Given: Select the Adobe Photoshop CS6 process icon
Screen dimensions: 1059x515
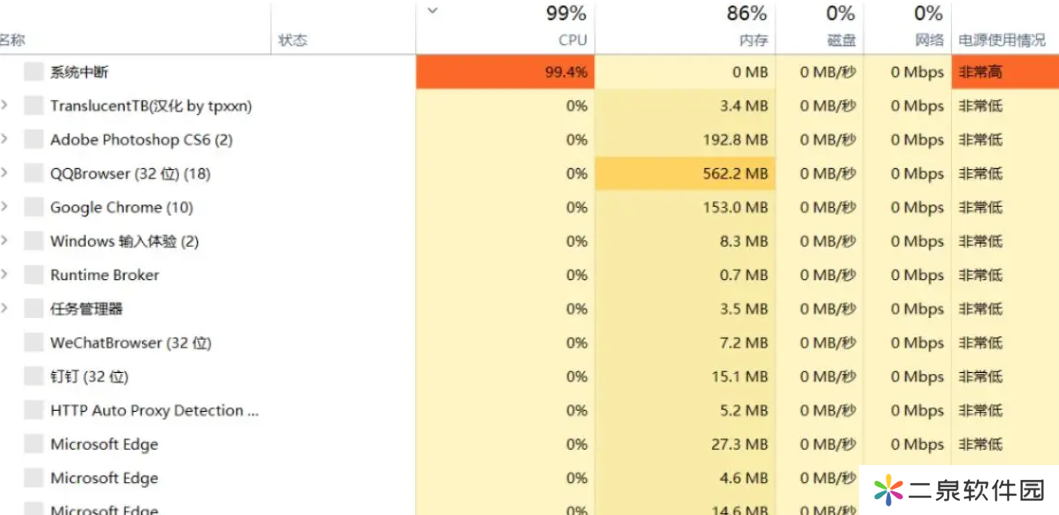Looking at the screenshot, I should click(x=34, y=140).
